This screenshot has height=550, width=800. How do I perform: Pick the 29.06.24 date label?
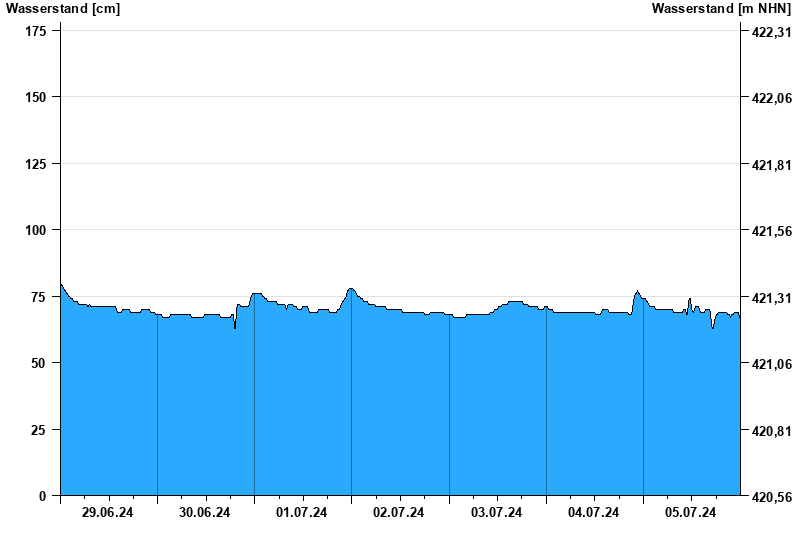[107, 512]
